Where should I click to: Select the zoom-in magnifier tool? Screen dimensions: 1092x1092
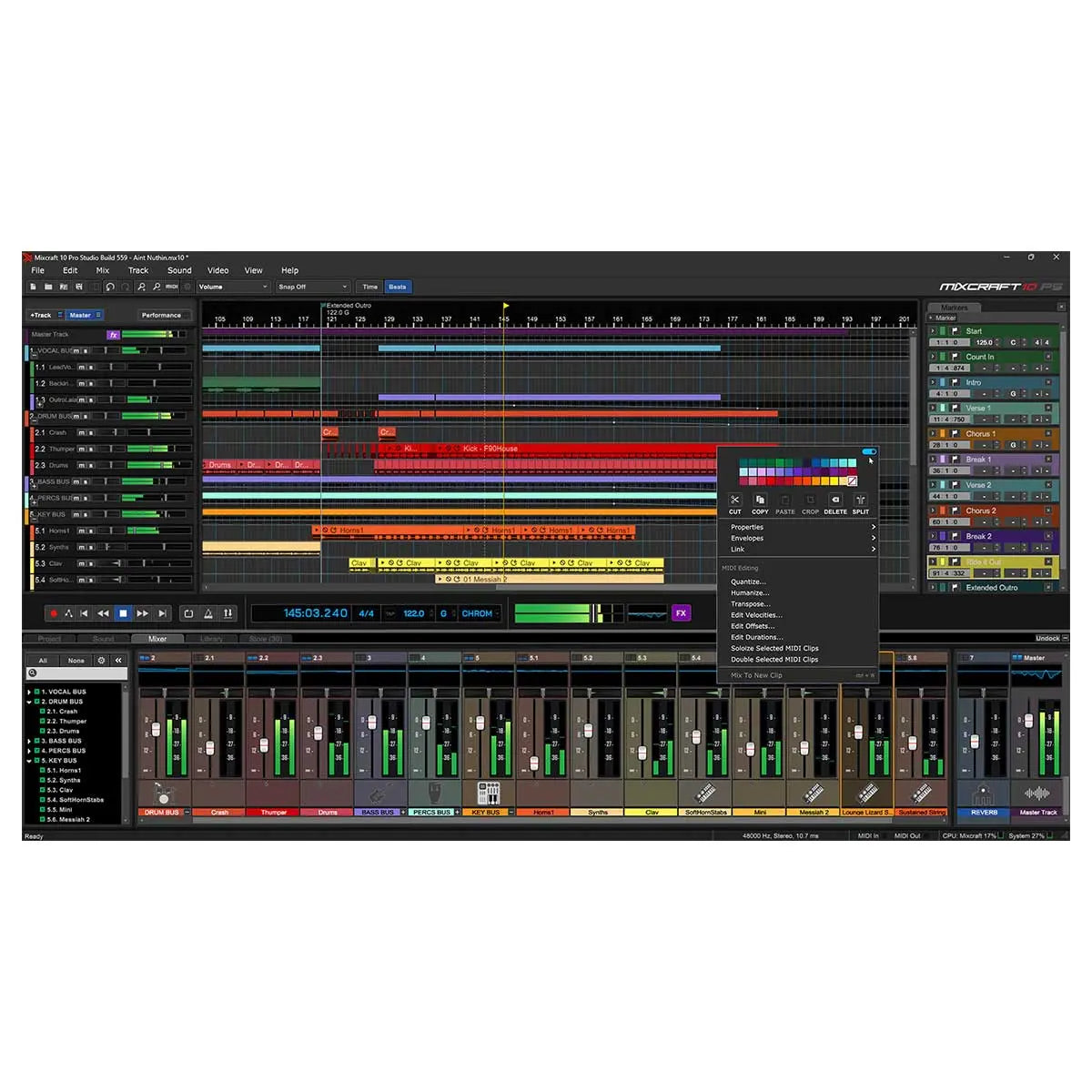pyautogui.click(x=143, y=288)
